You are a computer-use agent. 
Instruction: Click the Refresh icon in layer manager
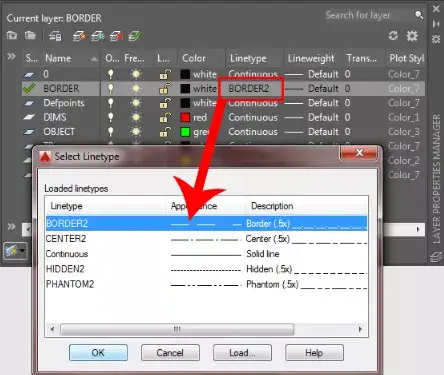(393, 36)
